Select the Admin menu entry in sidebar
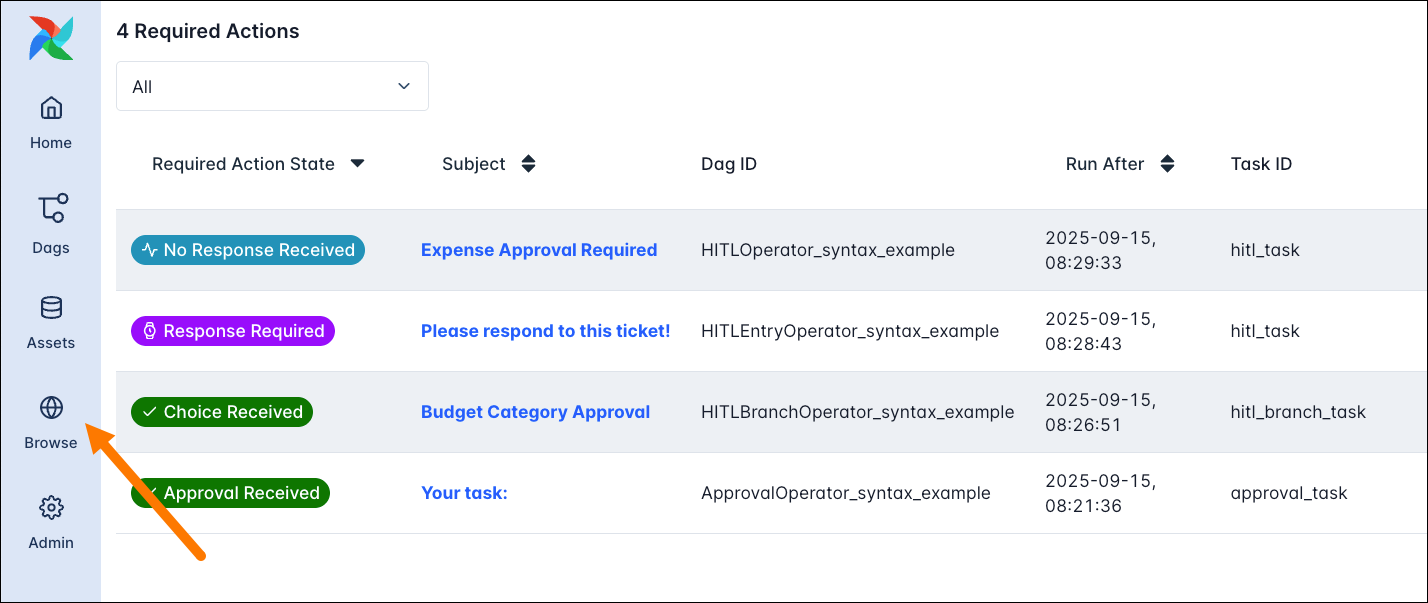Viewport: 1428px width, 603px height. (50, 542)
